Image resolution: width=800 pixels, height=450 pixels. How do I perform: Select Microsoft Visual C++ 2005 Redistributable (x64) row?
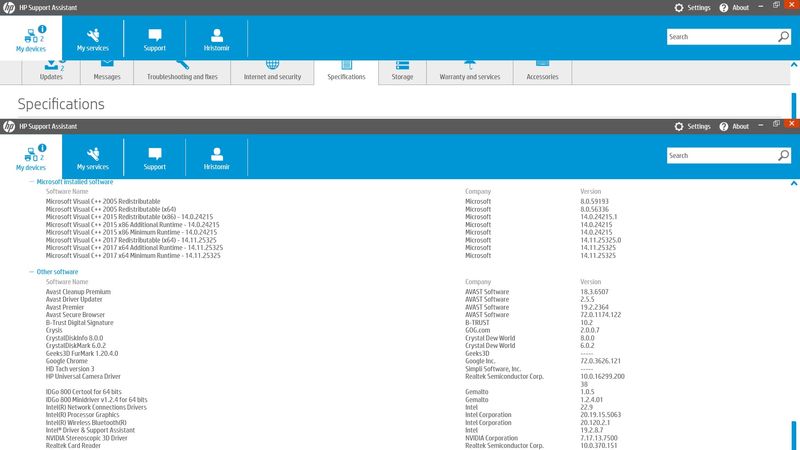click(x=111, y=209)
